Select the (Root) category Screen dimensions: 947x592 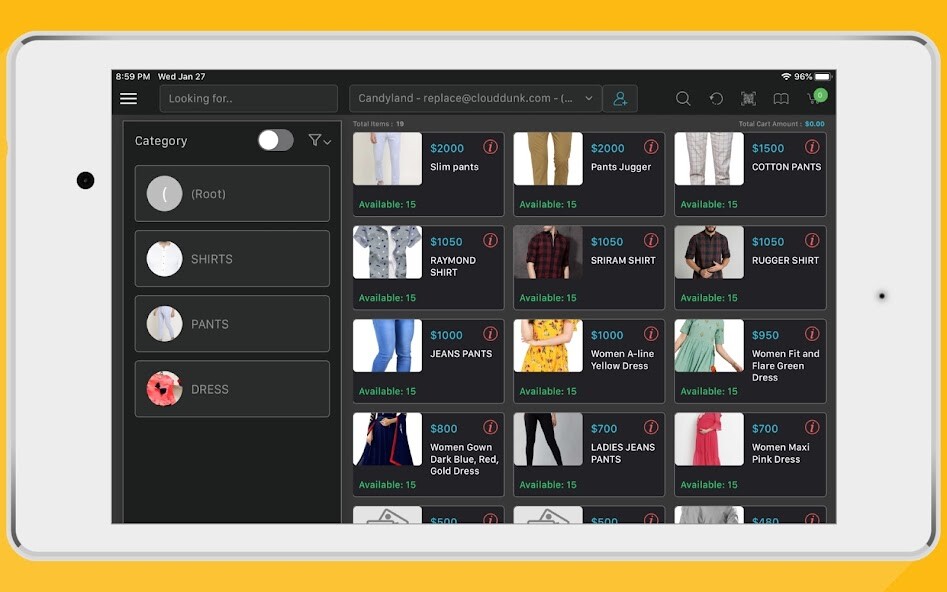pos(233,193)
